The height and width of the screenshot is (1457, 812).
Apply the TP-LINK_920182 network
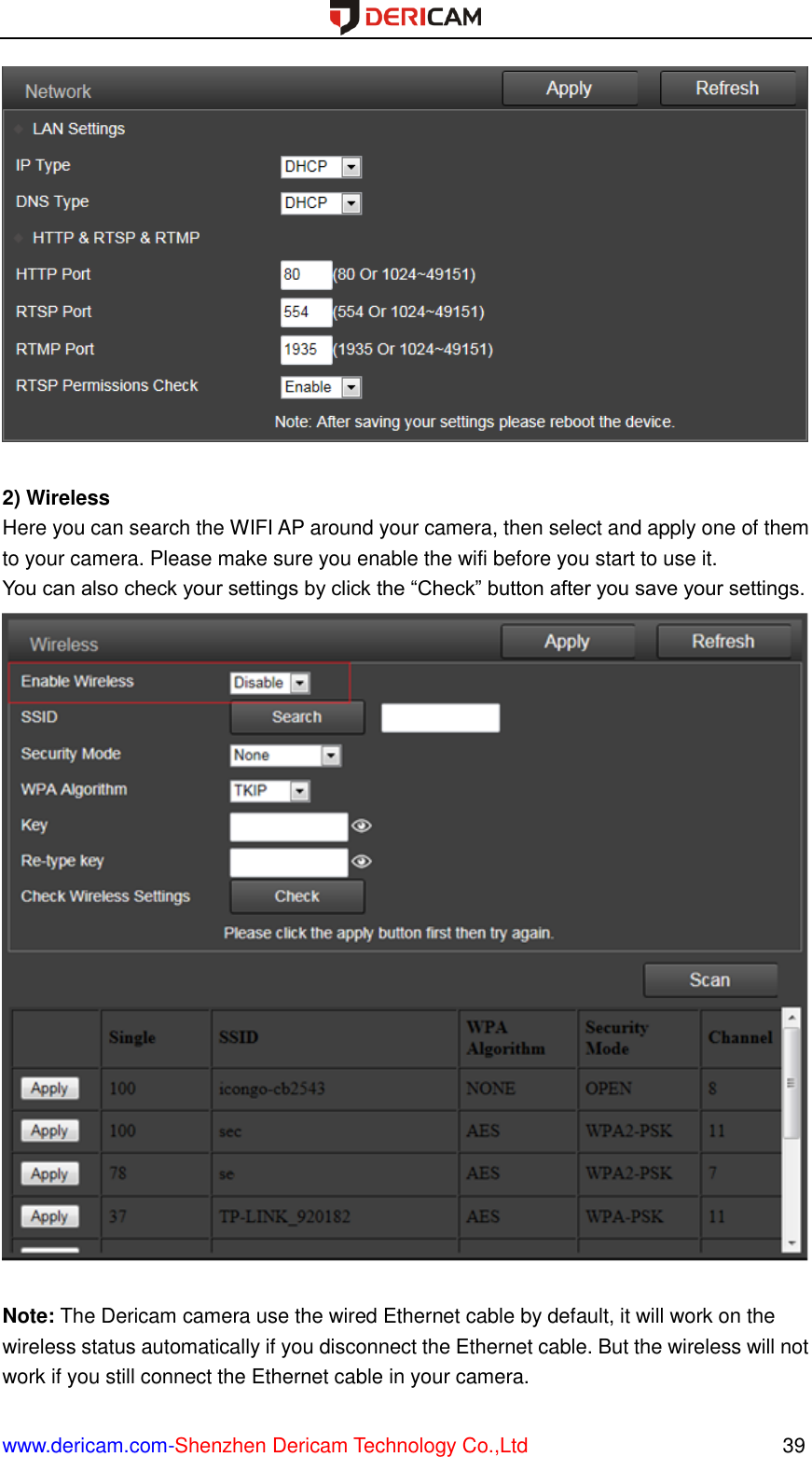[x=50, y=1217]
